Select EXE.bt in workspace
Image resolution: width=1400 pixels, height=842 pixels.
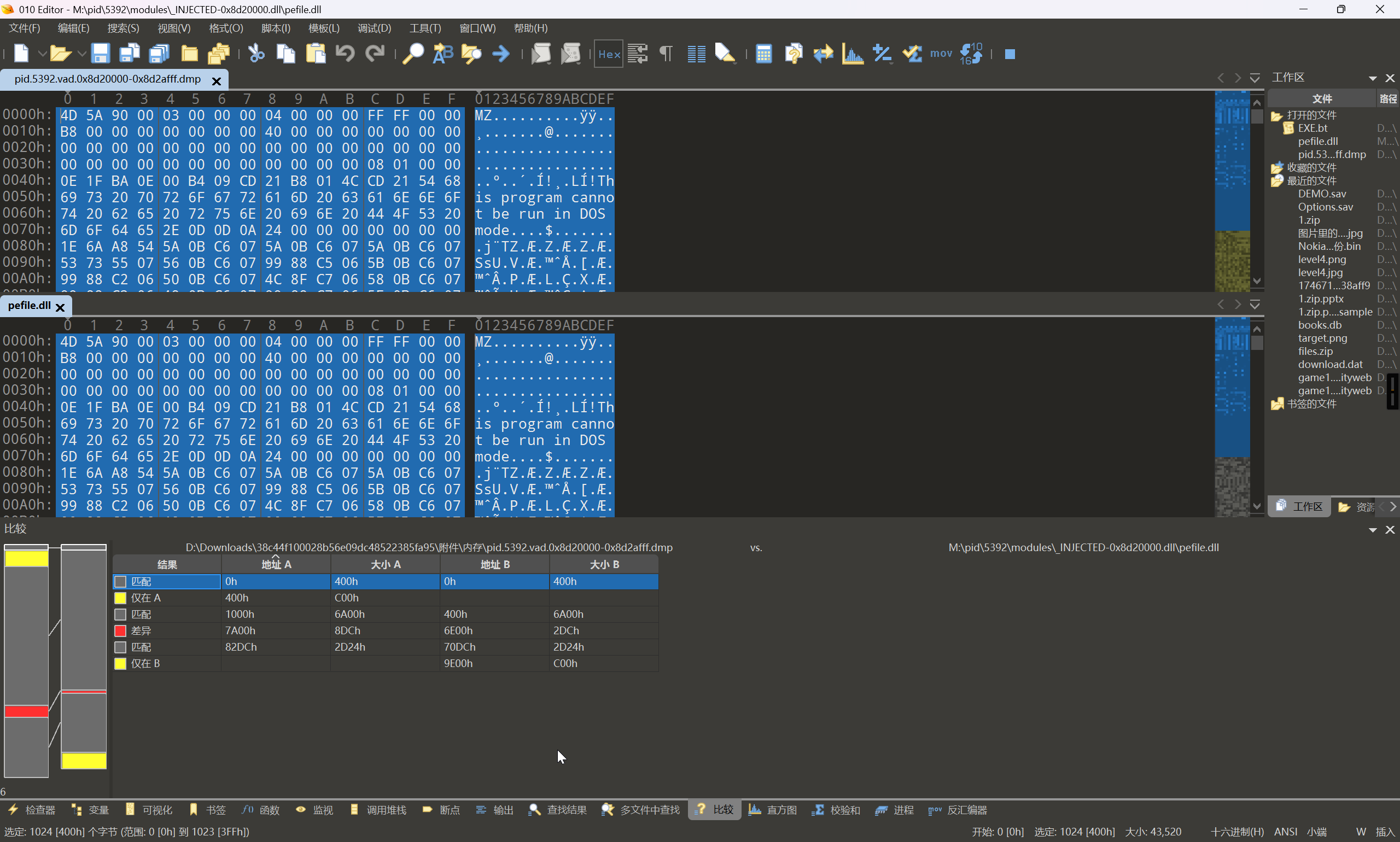click(x=1312, y=128)
